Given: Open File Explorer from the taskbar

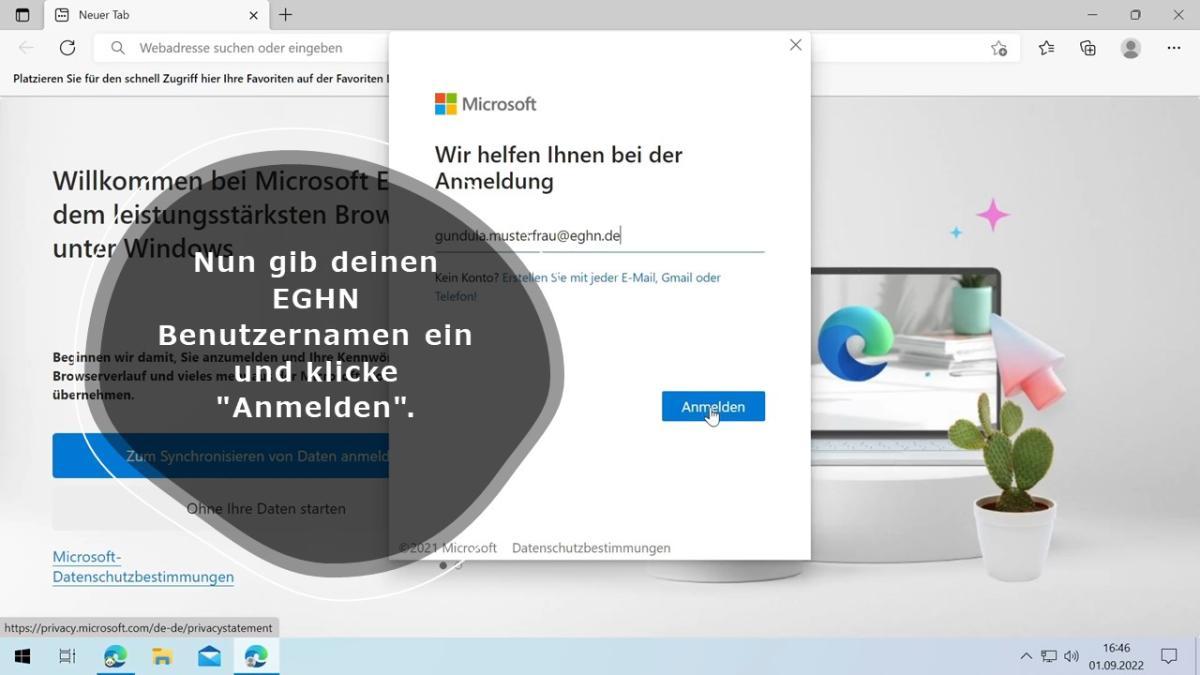Looking at the screenshot, I should pyautogui.click(x=162, y=656).
